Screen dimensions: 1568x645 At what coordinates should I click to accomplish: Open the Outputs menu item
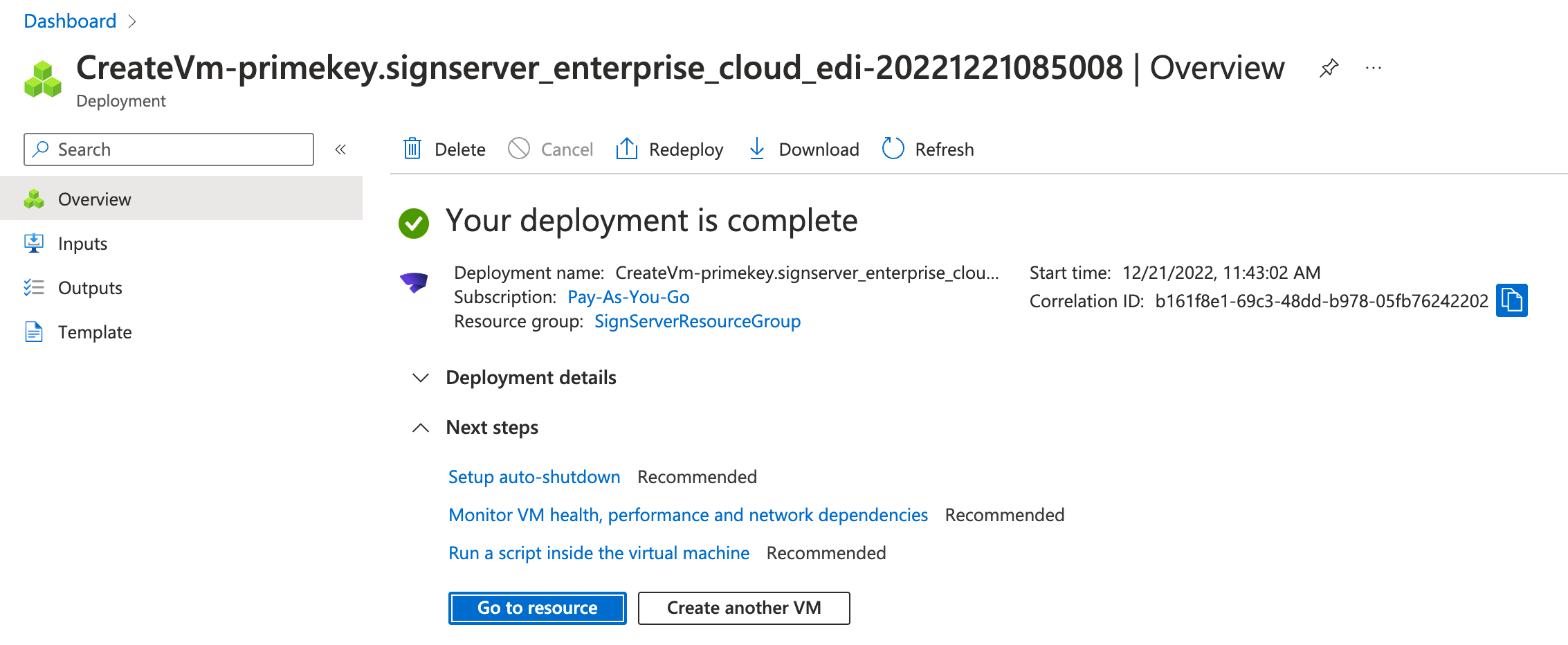pos(90,288)
